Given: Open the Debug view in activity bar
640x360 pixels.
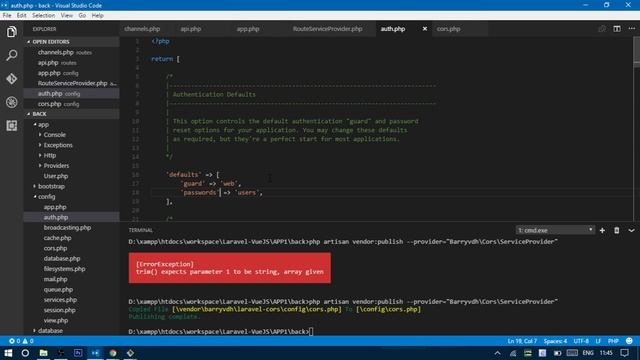Looking at the screenshot, I should click(x=11, y=102).
